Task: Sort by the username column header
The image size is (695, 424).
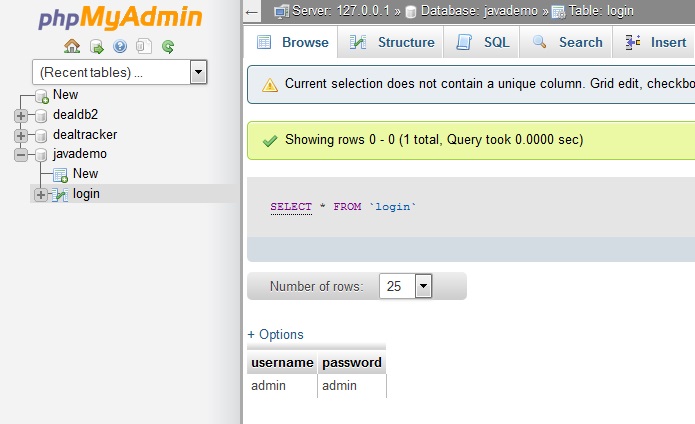Action: (x=282, y=362)
